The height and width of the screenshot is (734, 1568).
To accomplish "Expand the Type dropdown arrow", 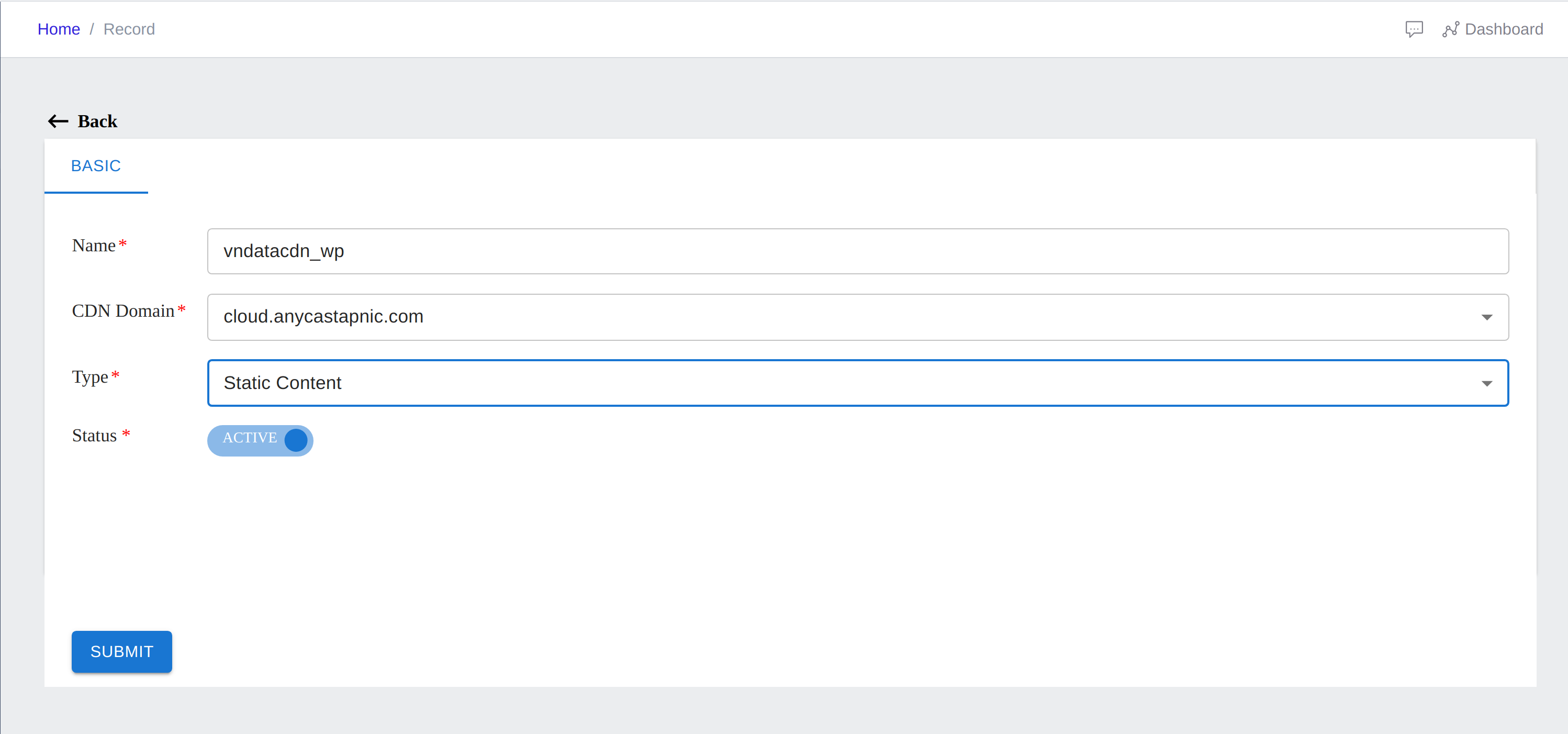I will click(1486, 383).
